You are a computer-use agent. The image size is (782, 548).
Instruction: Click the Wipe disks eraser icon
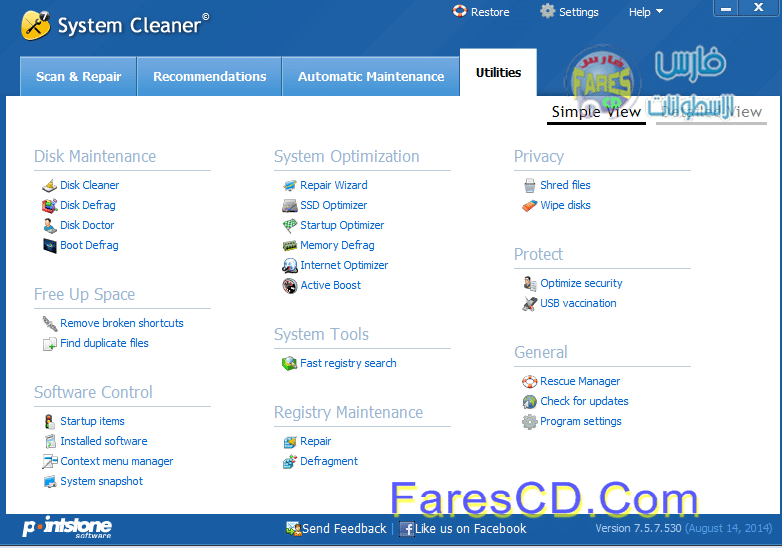(530, 205)
